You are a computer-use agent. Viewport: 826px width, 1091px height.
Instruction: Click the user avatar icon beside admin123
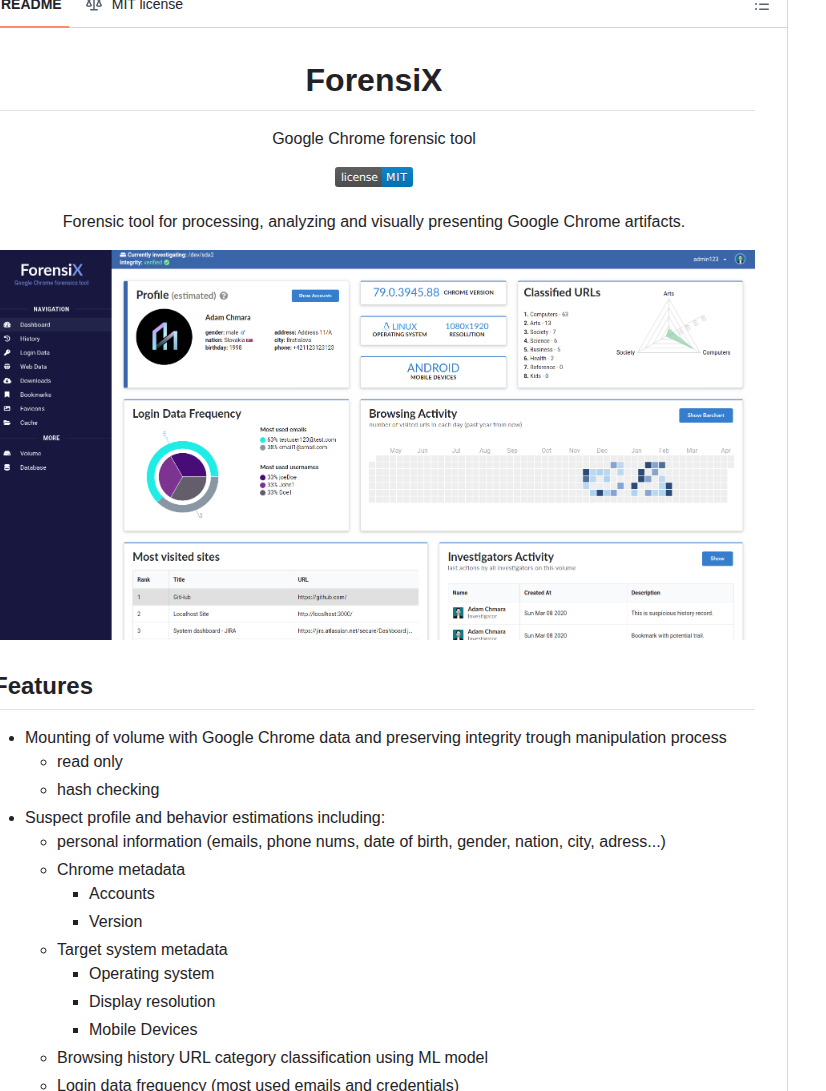(740, 259)
